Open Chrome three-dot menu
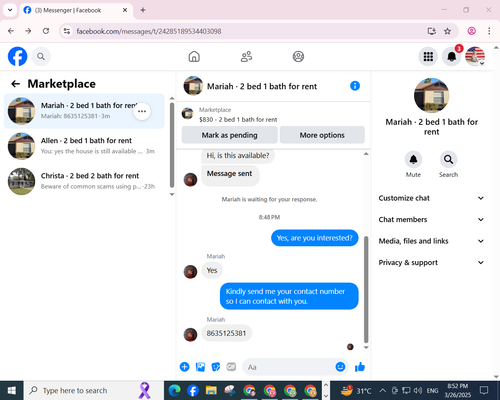500x400 pixels. 489,31
